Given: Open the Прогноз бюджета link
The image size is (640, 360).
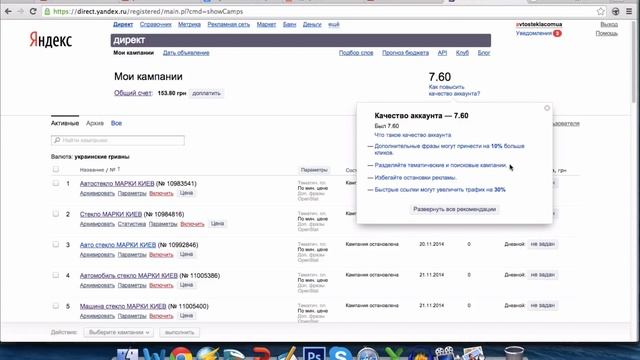Looking at the screenshot, I should pyautogui.click(x=405, y=53).
